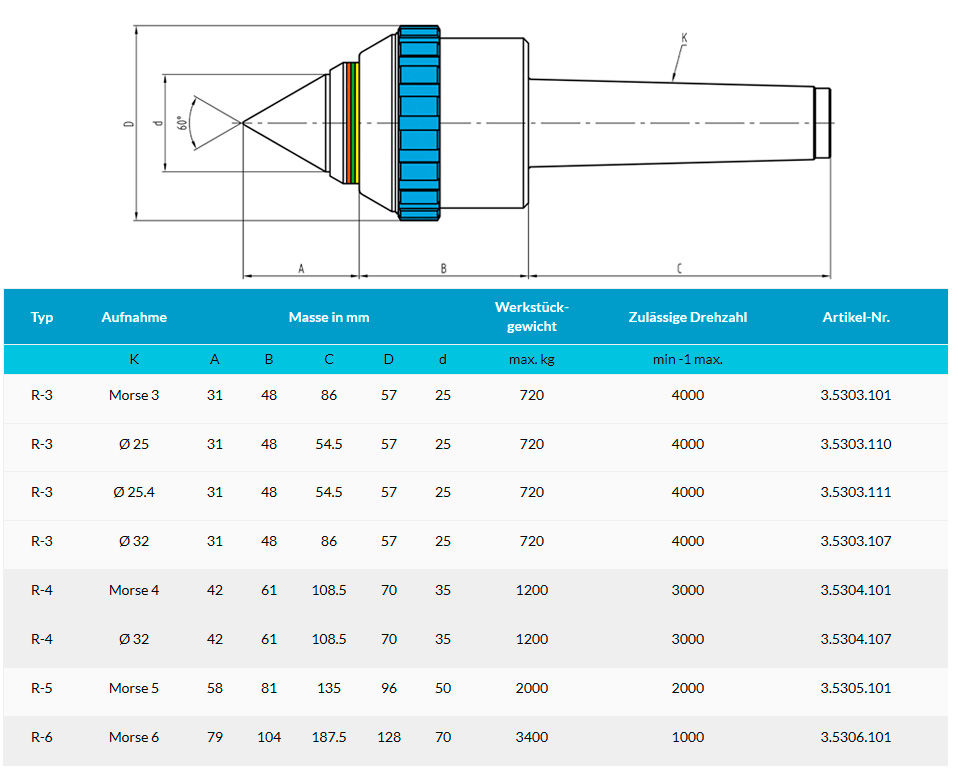Open article 3.5305.101 entry
958x770 pixels.
855,688
